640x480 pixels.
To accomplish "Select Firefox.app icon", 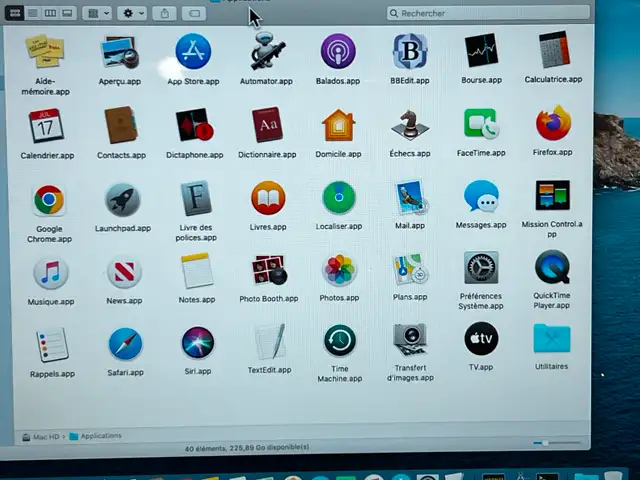I will tap(553, 123).
